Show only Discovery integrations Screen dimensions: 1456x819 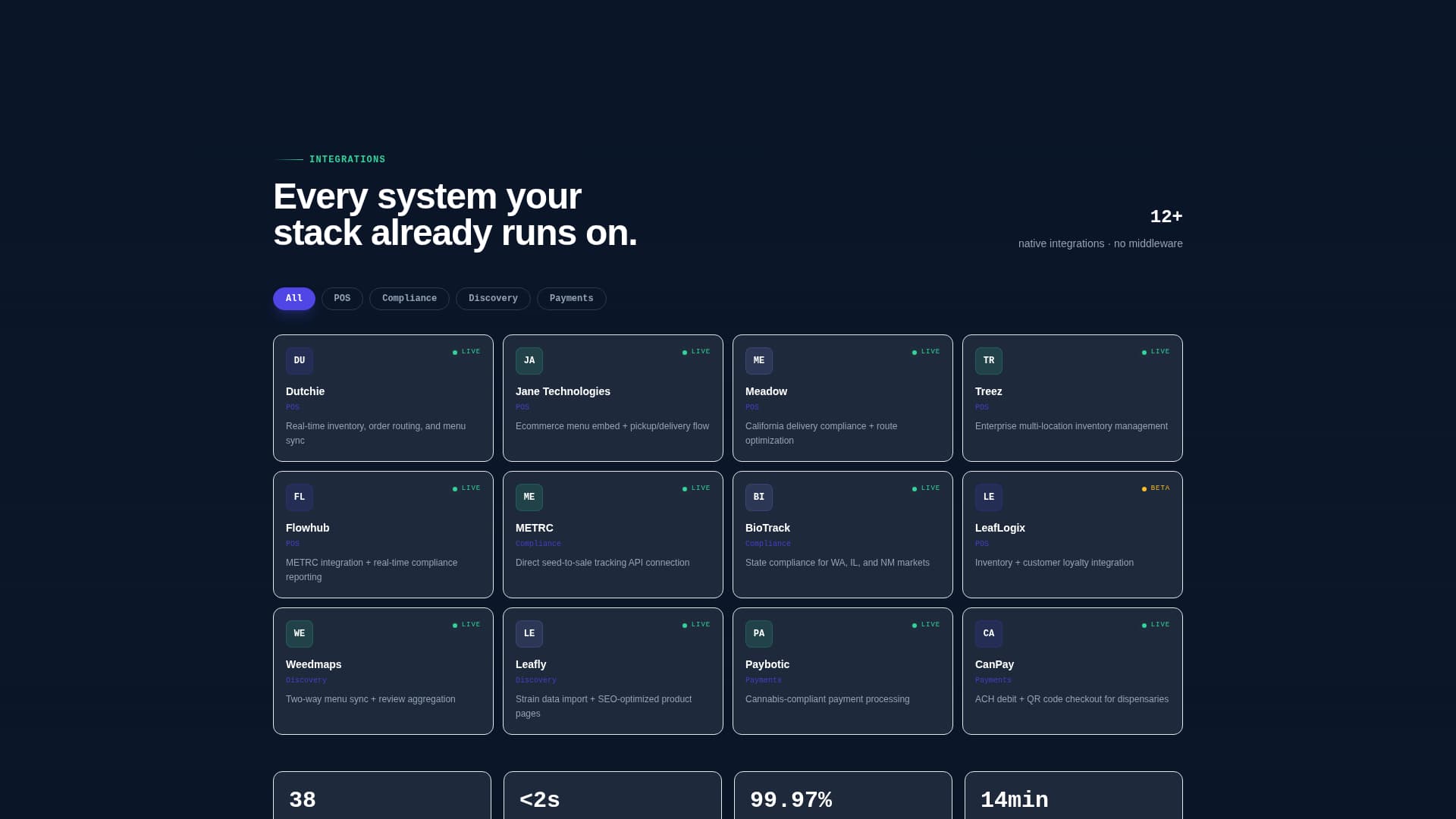click(x=493, y=299)
